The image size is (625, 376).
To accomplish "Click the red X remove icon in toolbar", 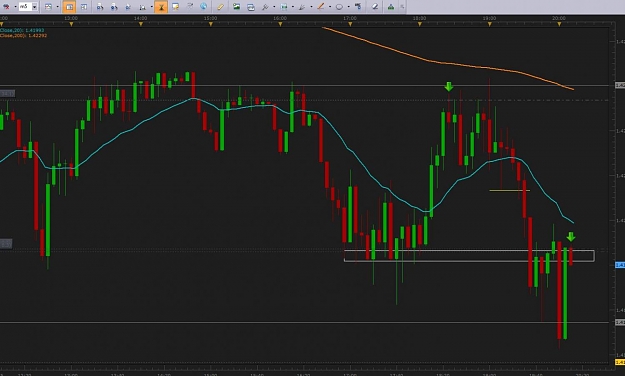I will pos(6,6).
